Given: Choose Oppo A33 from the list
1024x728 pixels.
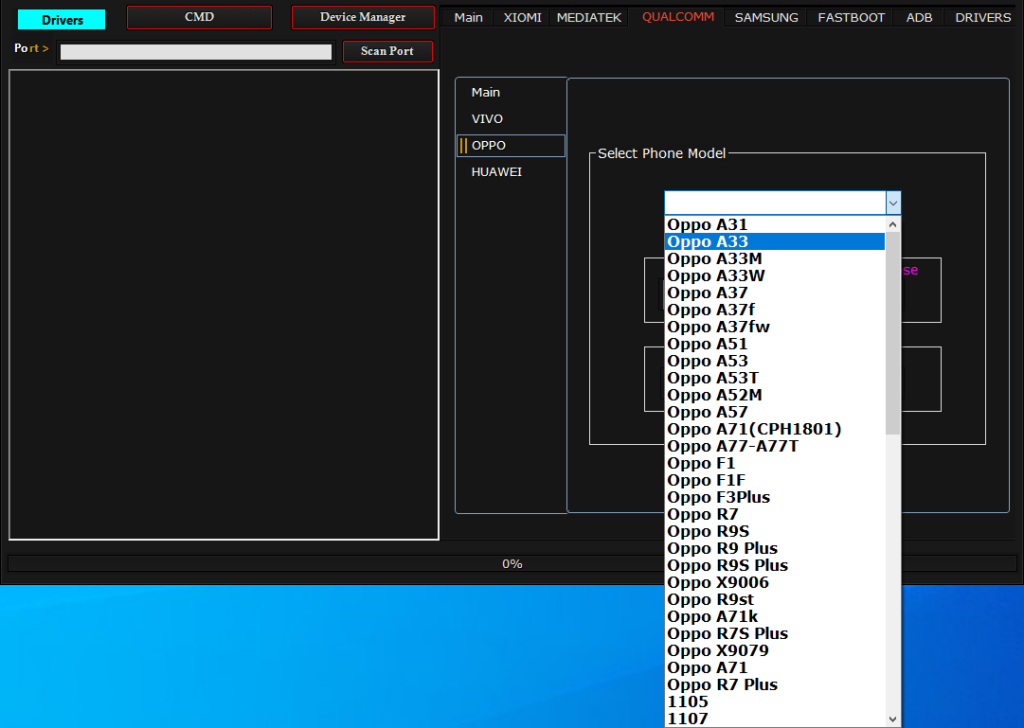Looking at the screenshot, I should coord(775,242).
